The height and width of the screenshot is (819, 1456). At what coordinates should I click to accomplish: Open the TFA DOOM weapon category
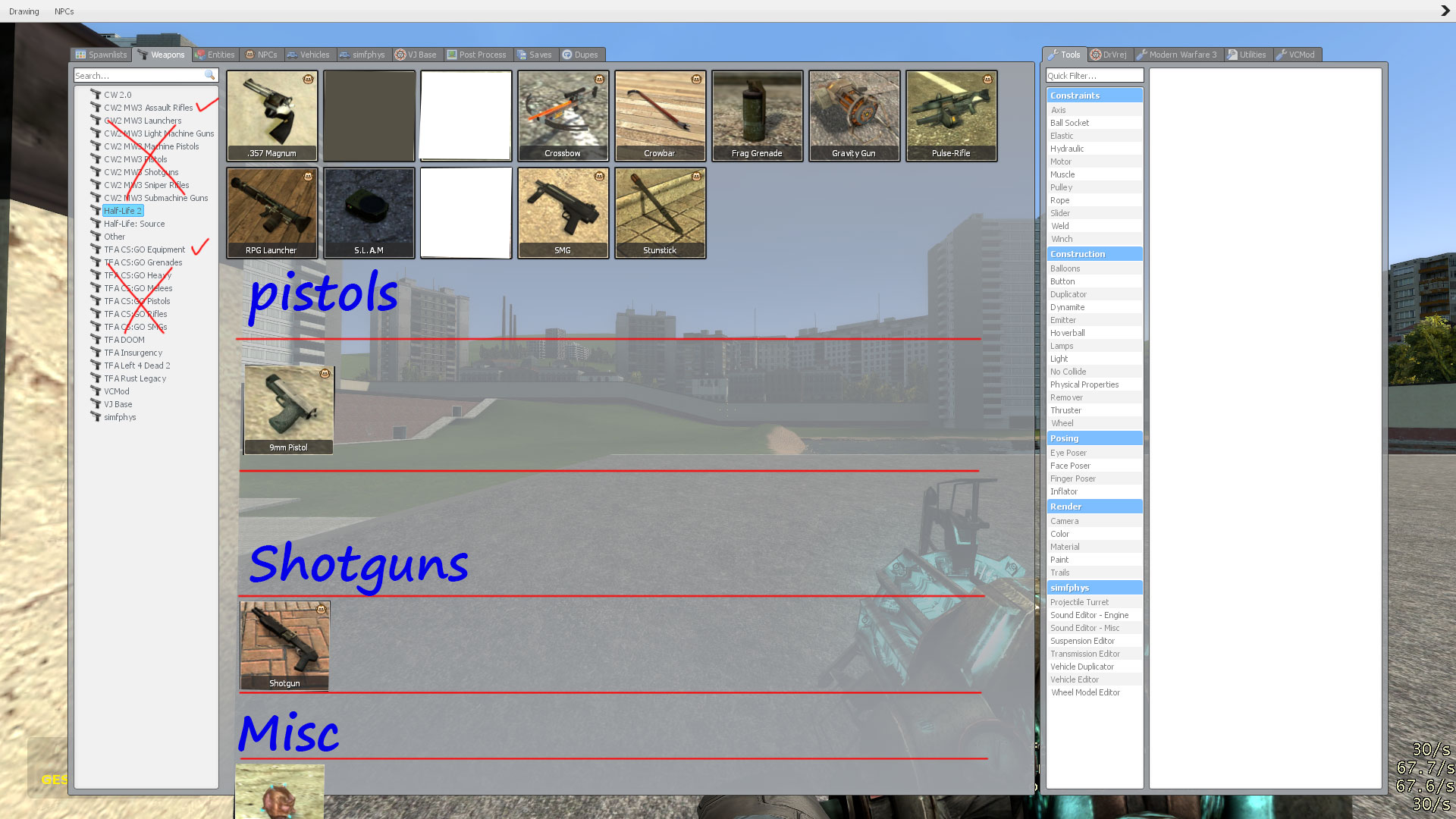(x=124, y=340)
